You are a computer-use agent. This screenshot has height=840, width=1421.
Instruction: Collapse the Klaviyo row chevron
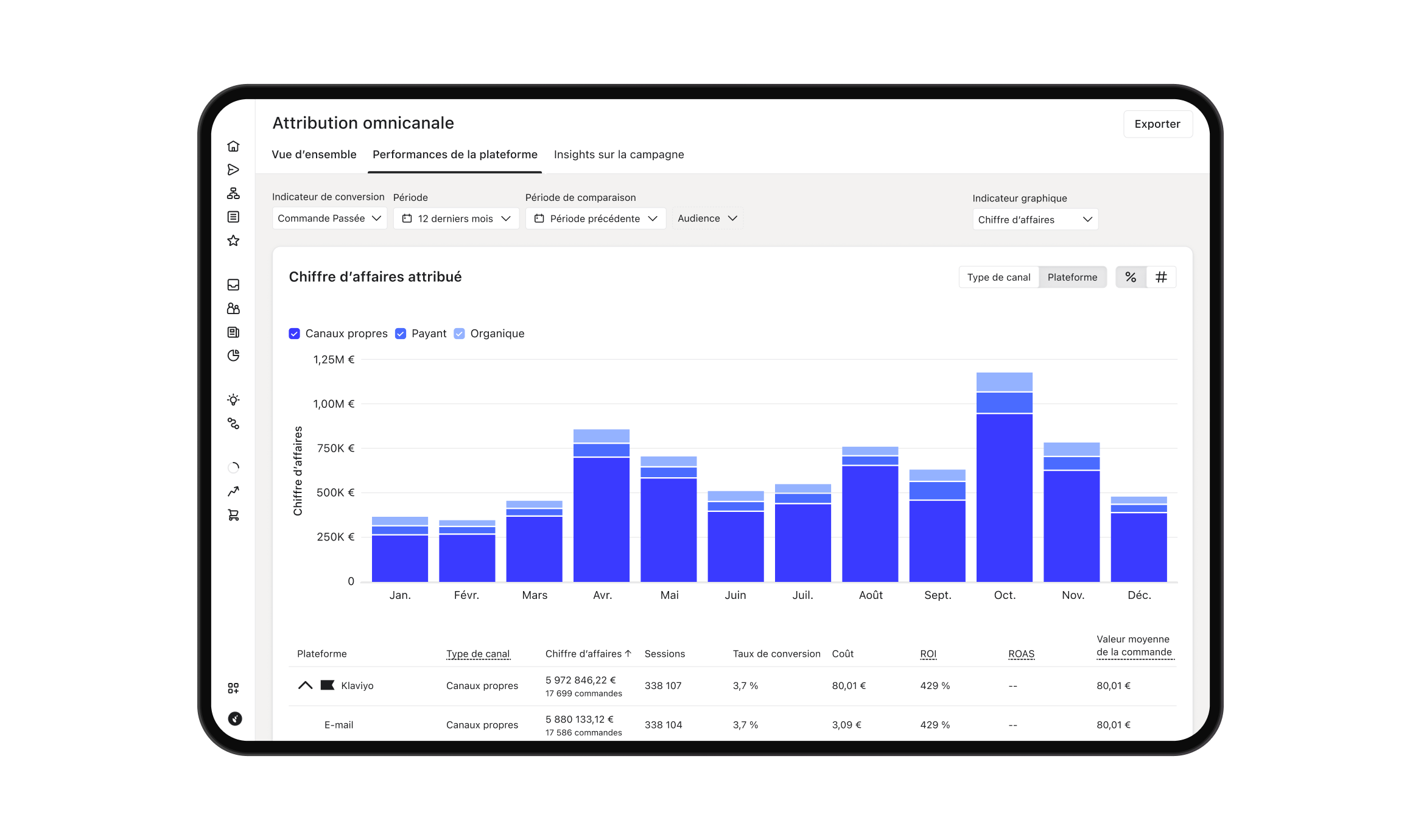point(305,685)
